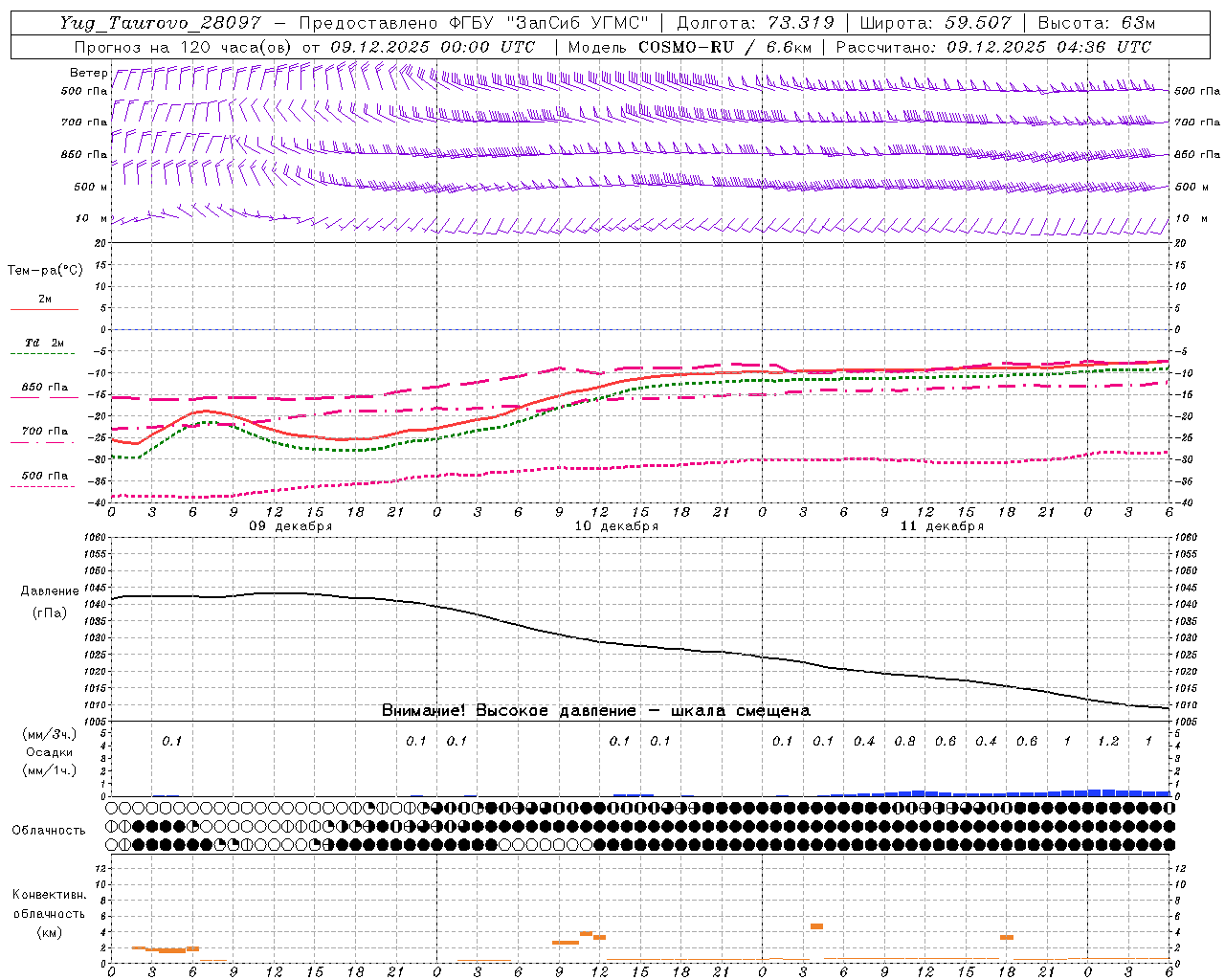Select the 'ФГБУ "ЗапСиб УГМС"' provider text
Image resolution: width=1225 pixels, height=980 pixels.
pos(548,23)
